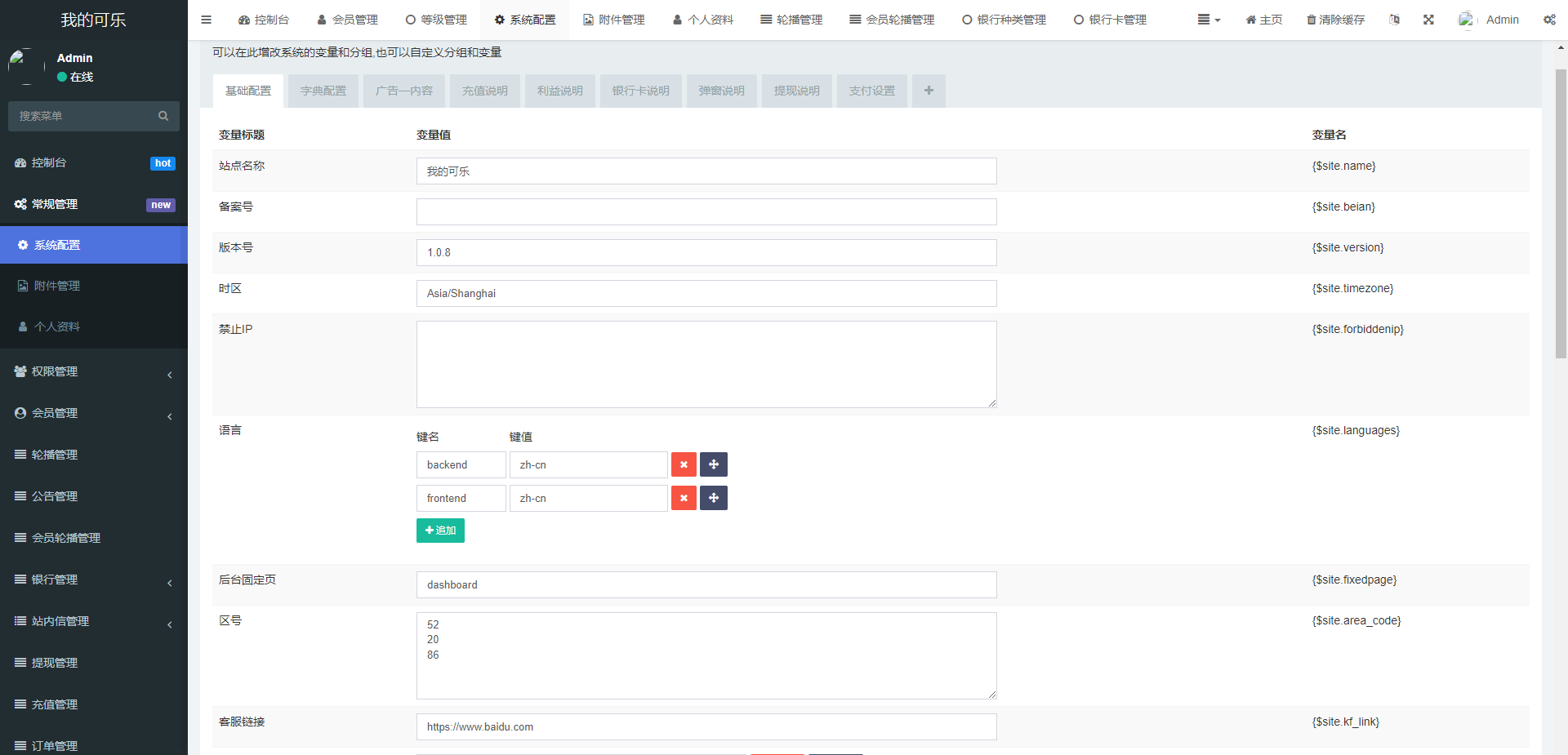The image size is (1568, 755).
Task: Click the hamburger sidebar toggle icon
Action: click(x=207, y=20)
